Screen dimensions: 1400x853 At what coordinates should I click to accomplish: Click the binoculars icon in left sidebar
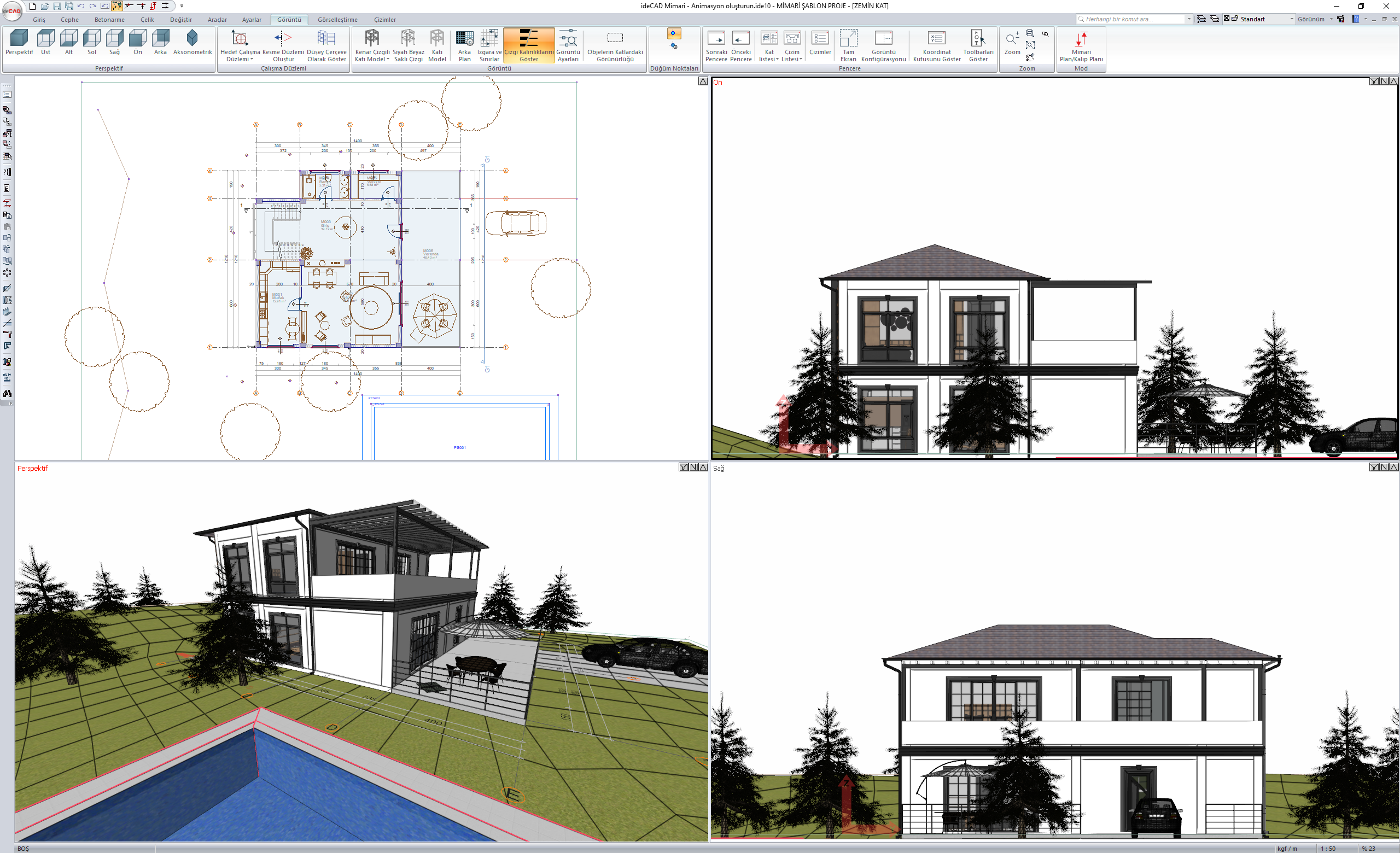tap(8, 393)
